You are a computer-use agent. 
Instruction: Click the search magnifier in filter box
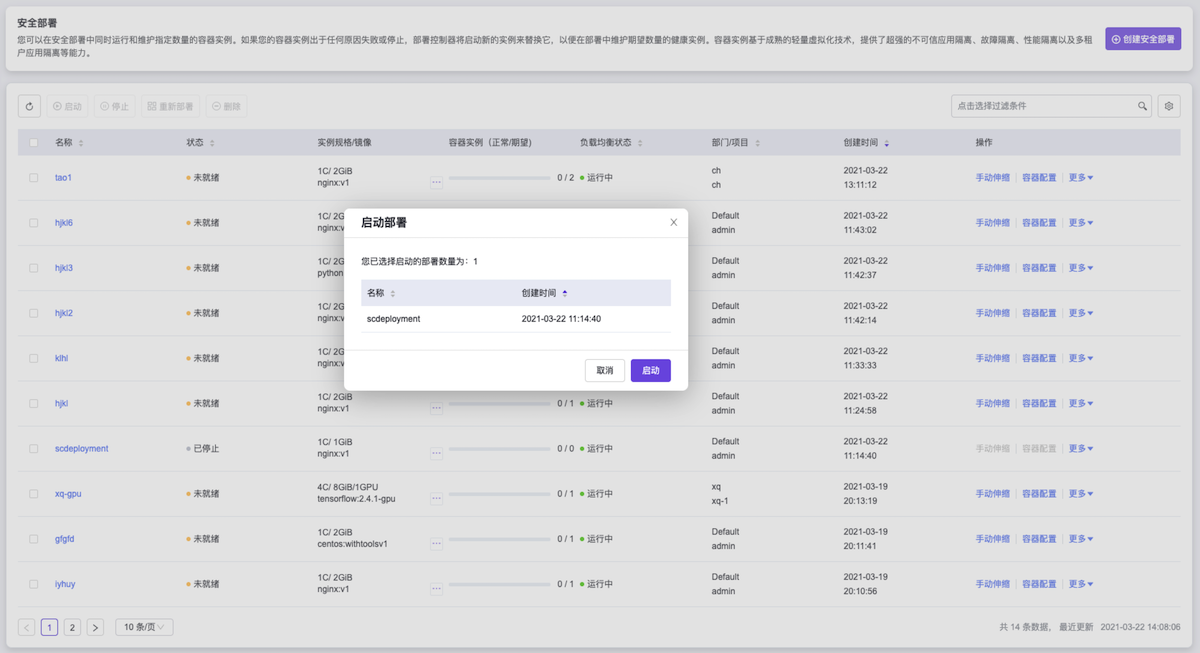[x=1142, y=106]
